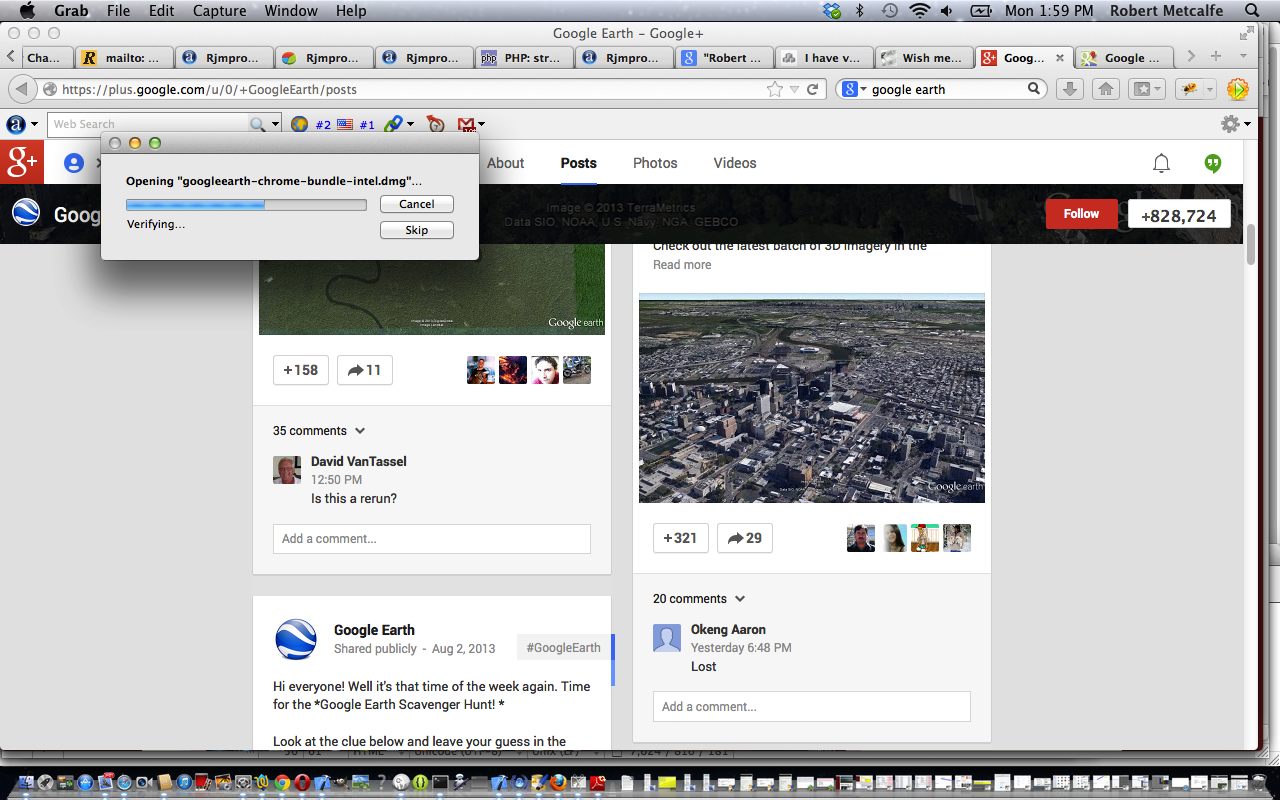
Task: Click Add a comment under David VanTassel
Action: click(431, 539)
